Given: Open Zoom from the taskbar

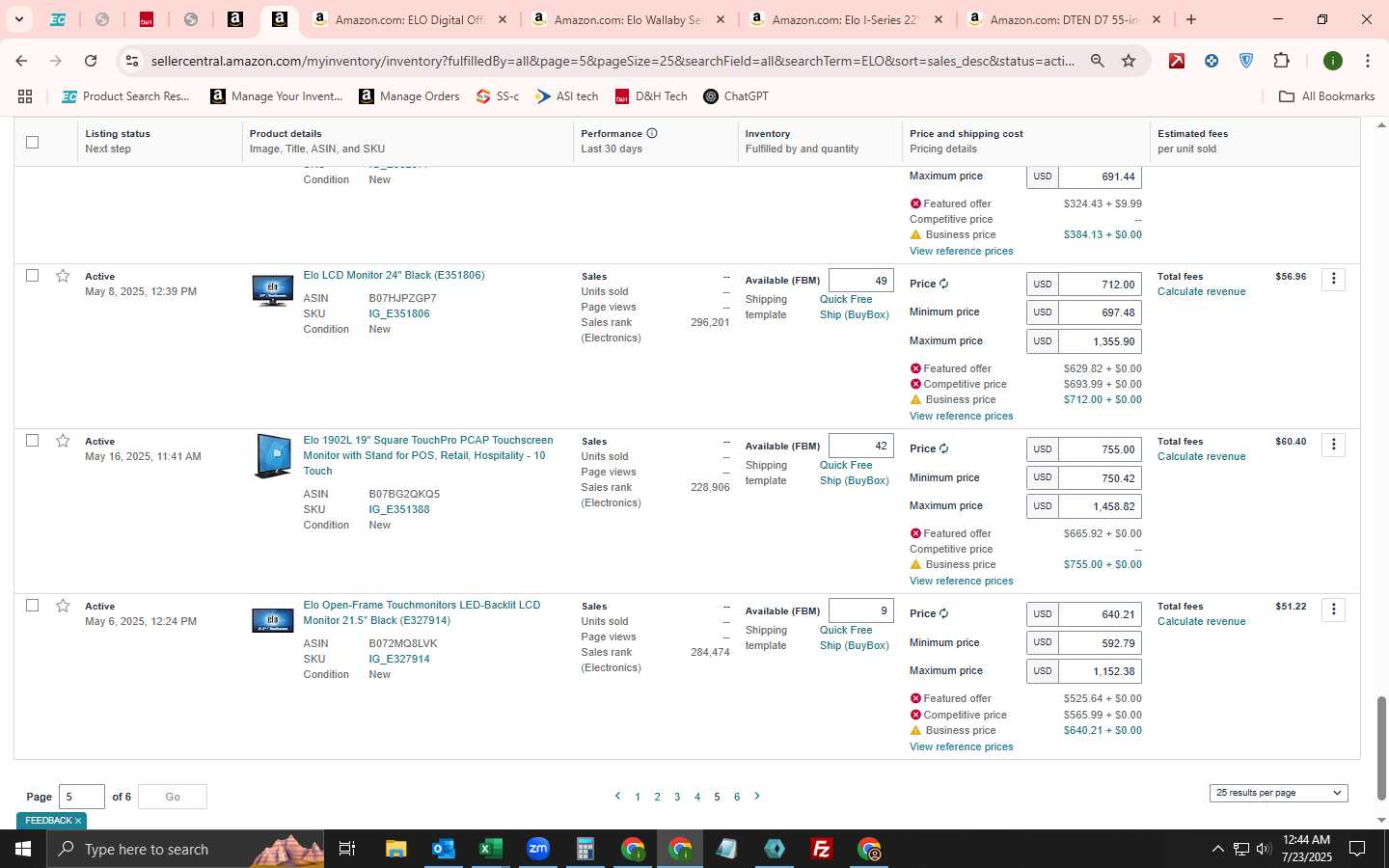Looking at the screenshot, I should [537, 849].
